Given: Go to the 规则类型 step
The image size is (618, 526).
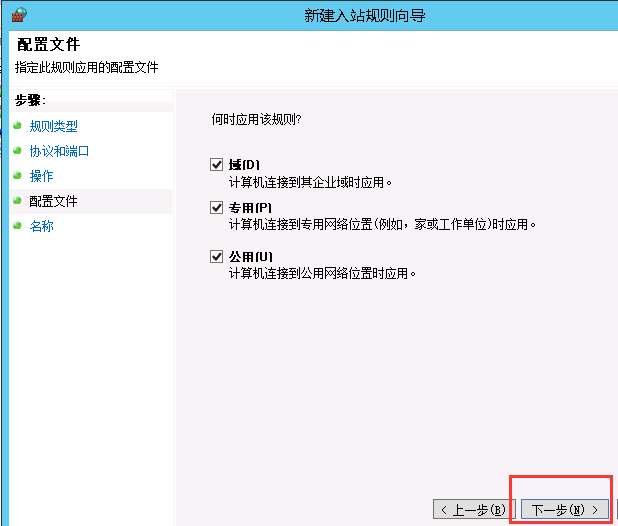Looking at the screenshot, I should (54, 126).
